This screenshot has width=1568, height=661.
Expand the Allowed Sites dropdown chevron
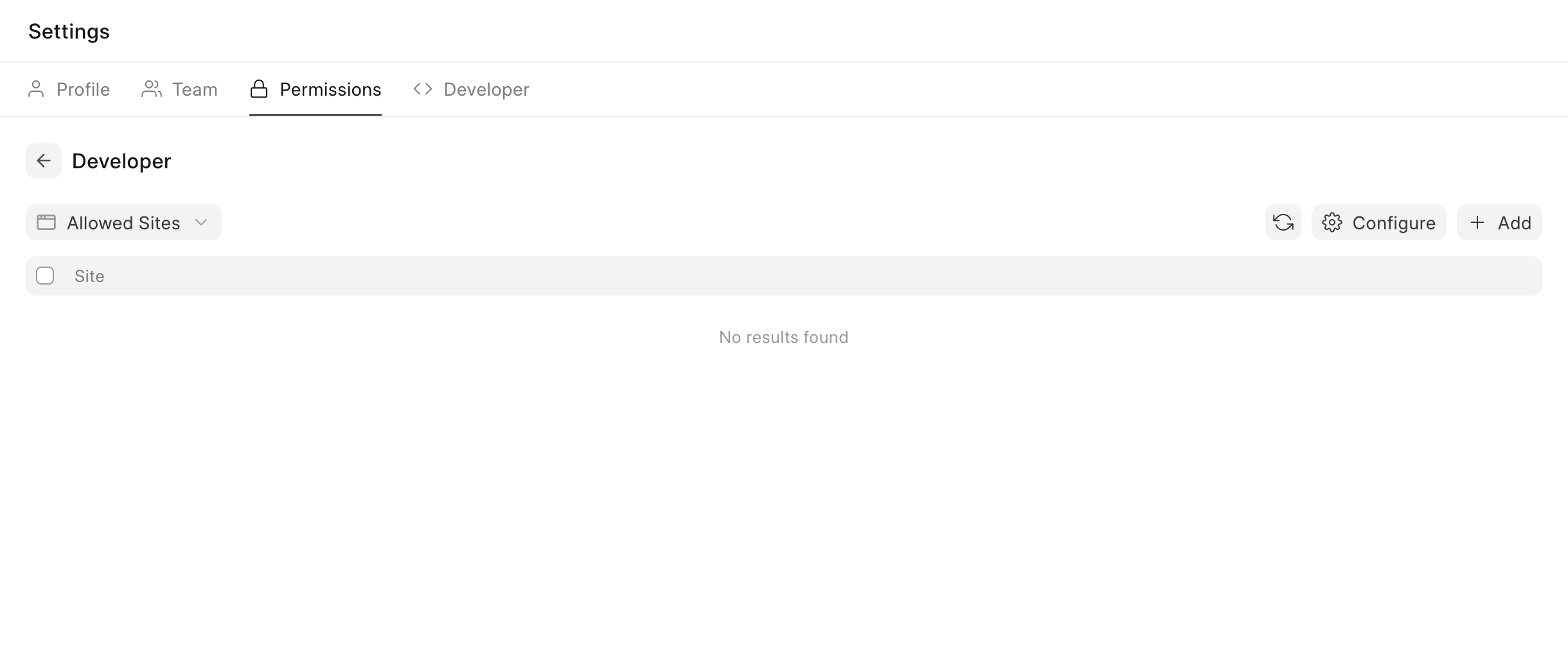pyautogui.click(x=201, y=223)
